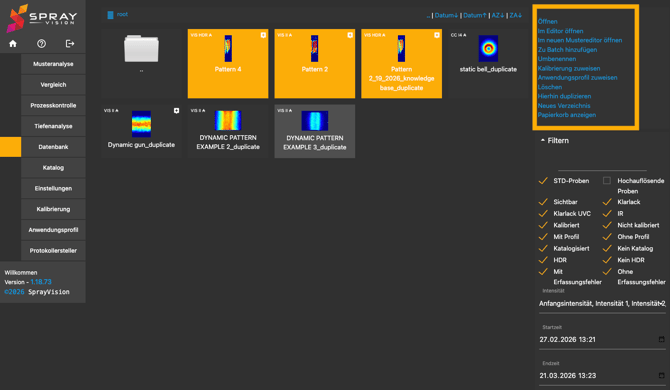
Task: Select the Pattern 2 thumbnail
Action: 314,48
